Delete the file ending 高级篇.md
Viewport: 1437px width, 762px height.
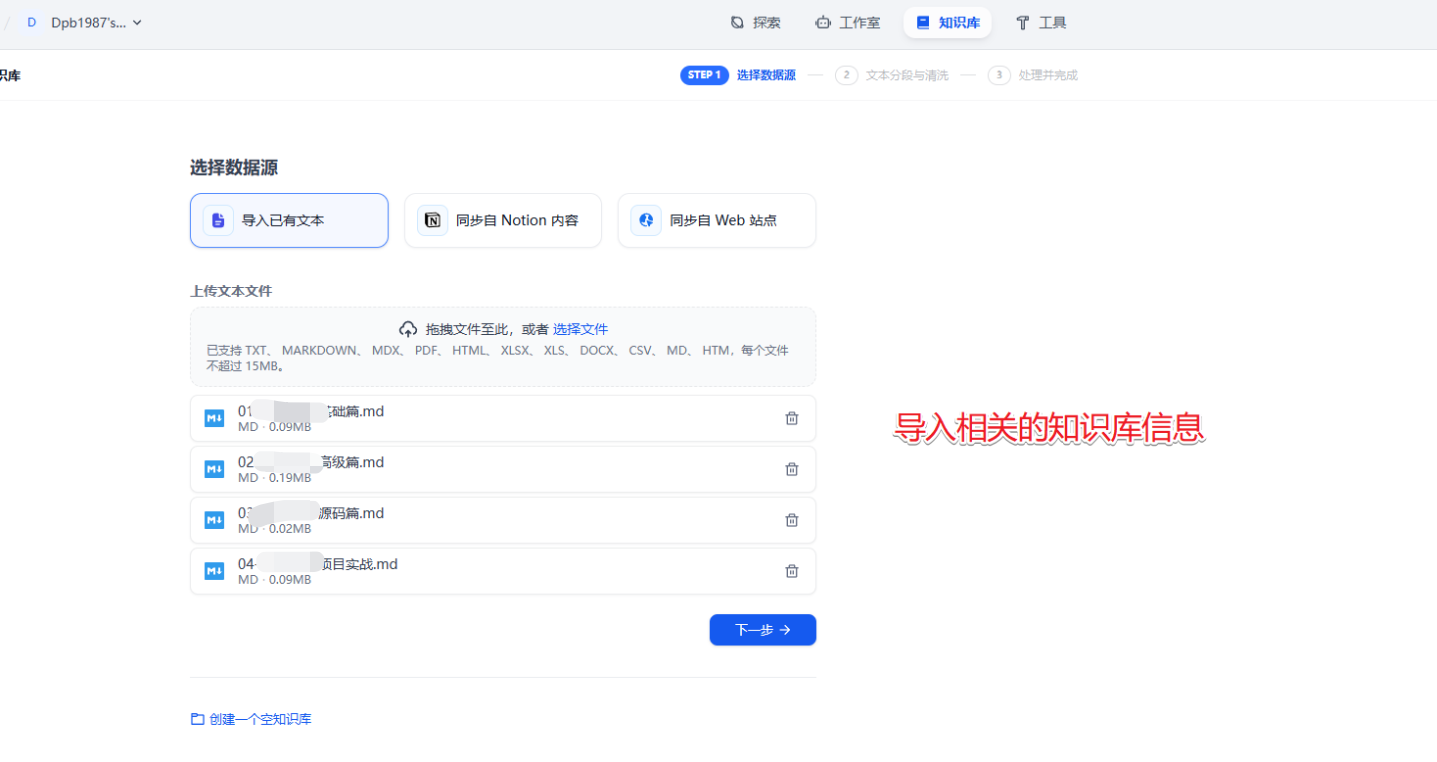coord(791,469)
